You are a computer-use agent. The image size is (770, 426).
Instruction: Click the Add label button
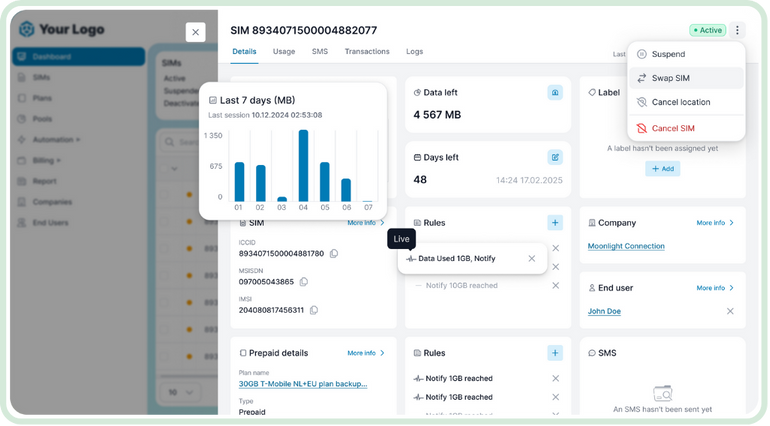(x=662, y=169)
